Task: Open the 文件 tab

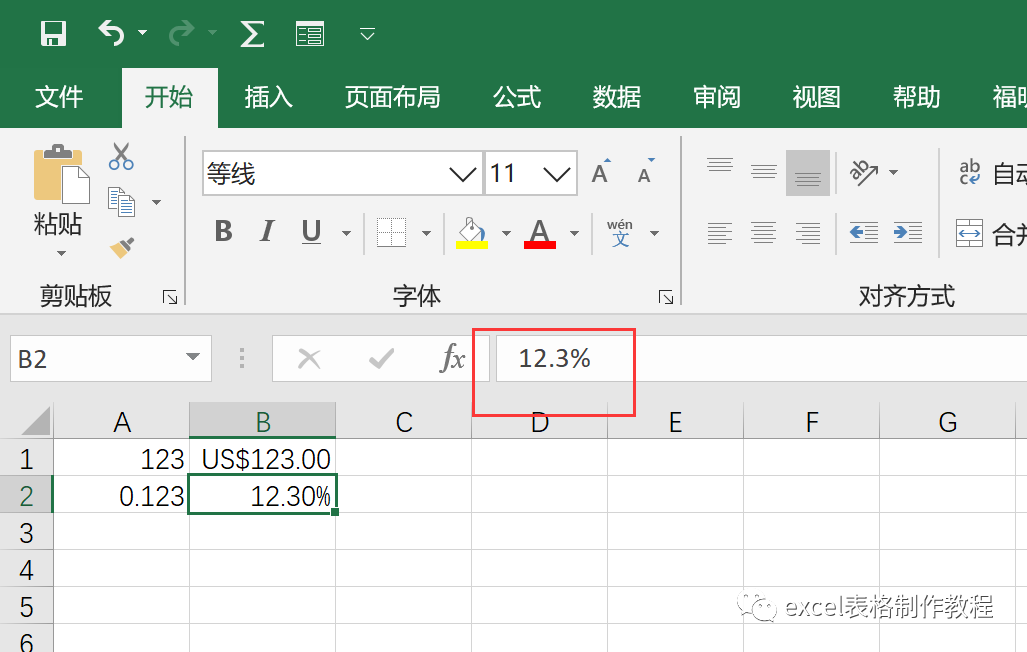Action: point(59,97)
